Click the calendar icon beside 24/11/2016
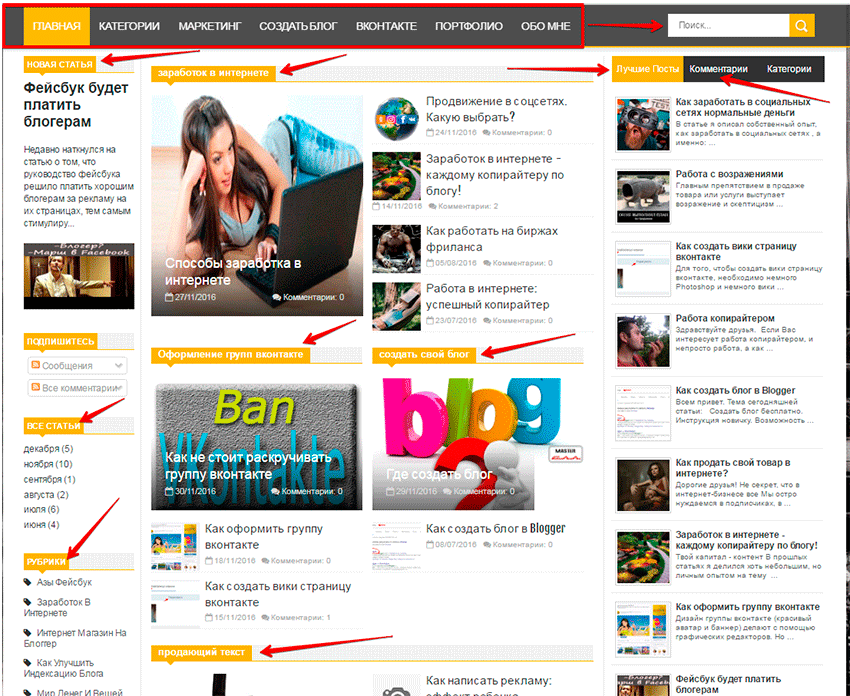This screenshot has height=696, width=850. pos(430,132)
